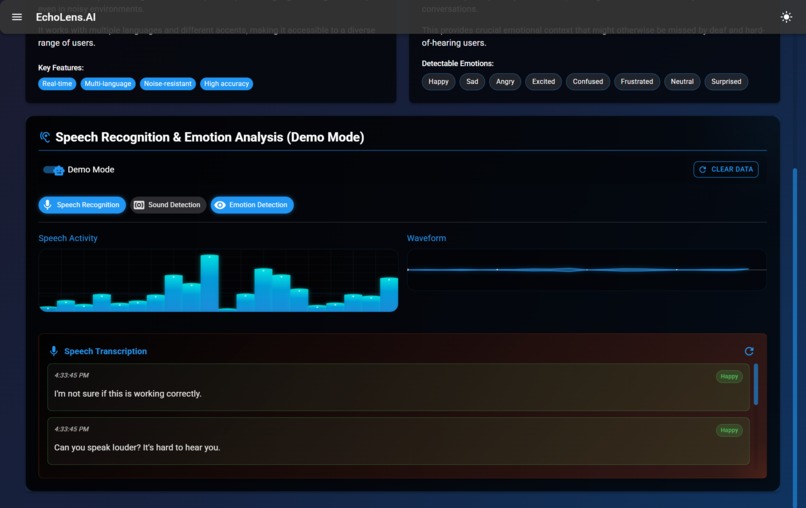The image size is (806, 508).
Task: Toggle the Speech Recognition chip
Action: (x=82, y=205)
